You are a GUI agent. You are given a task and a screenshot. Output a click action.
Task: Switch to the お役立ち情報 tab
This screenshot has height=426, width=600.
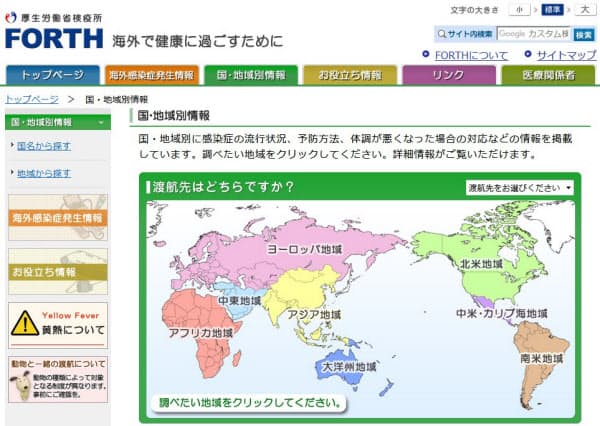click(x=349, y=75)
